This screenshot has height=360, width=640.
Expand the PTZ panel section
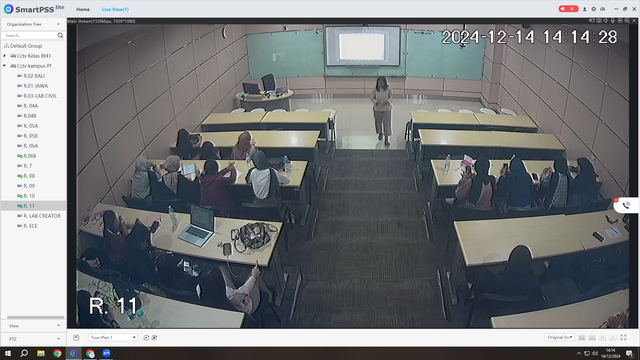point(33,339)
